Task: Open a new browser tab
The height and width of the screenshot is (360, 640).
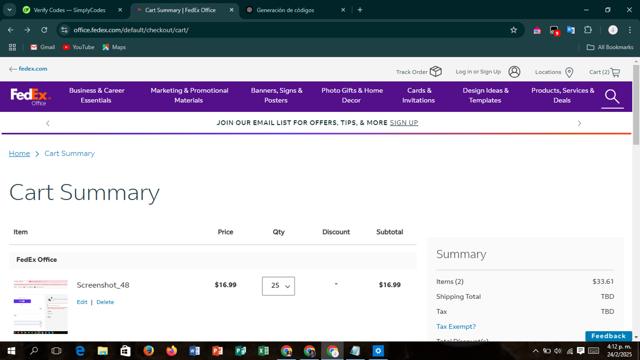Action: (x=360, y=10)
